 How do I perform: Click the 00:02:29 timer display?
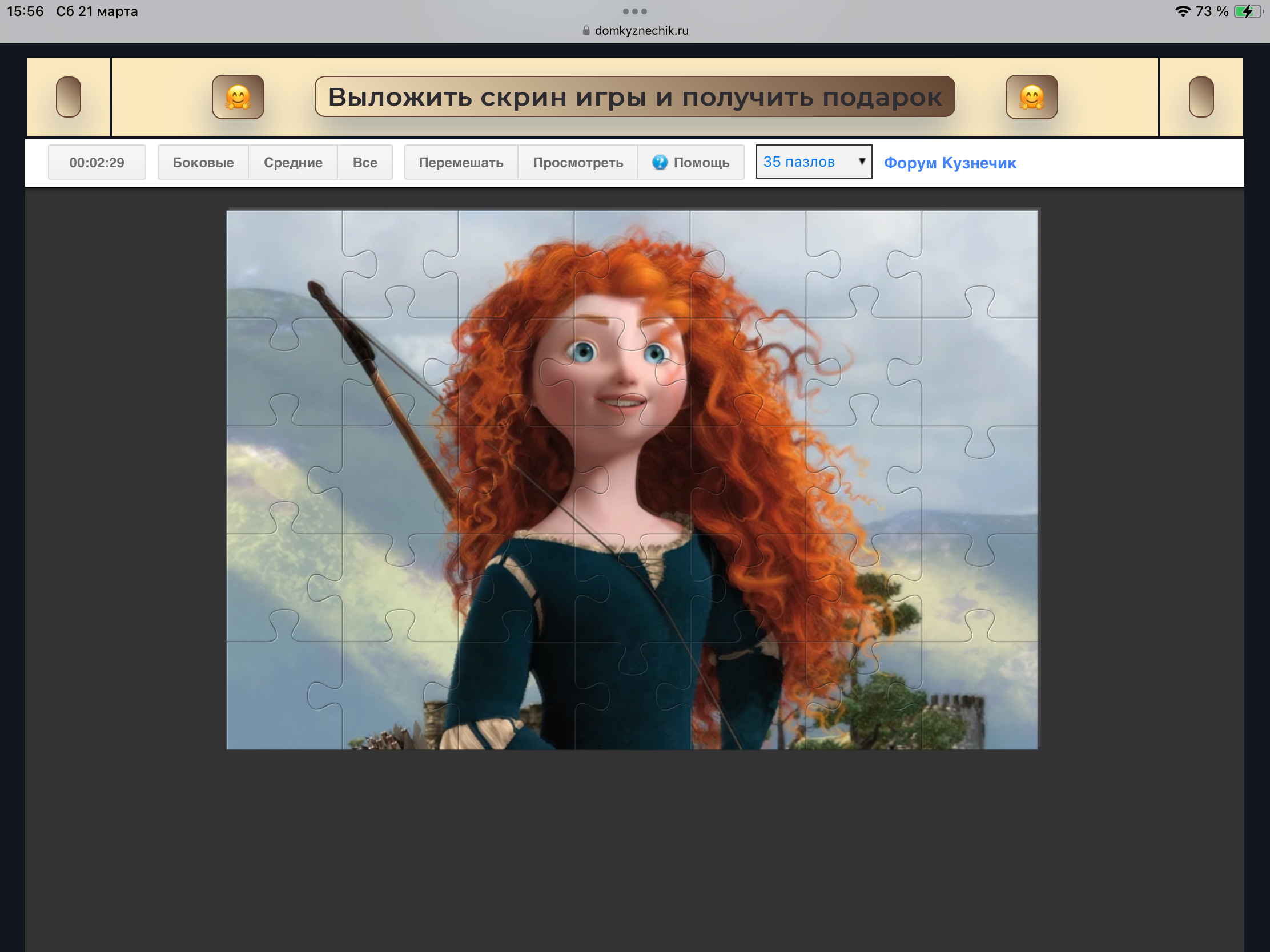coord(97,163)
